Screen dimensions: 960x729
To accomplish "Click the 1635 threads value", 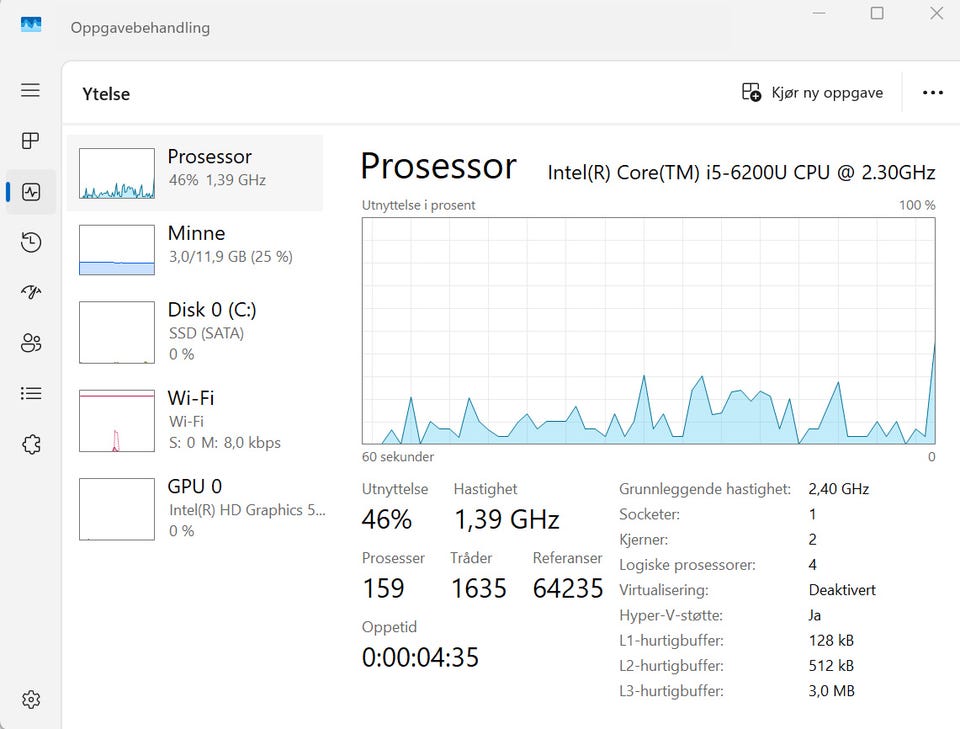I will tap(479, 589).
